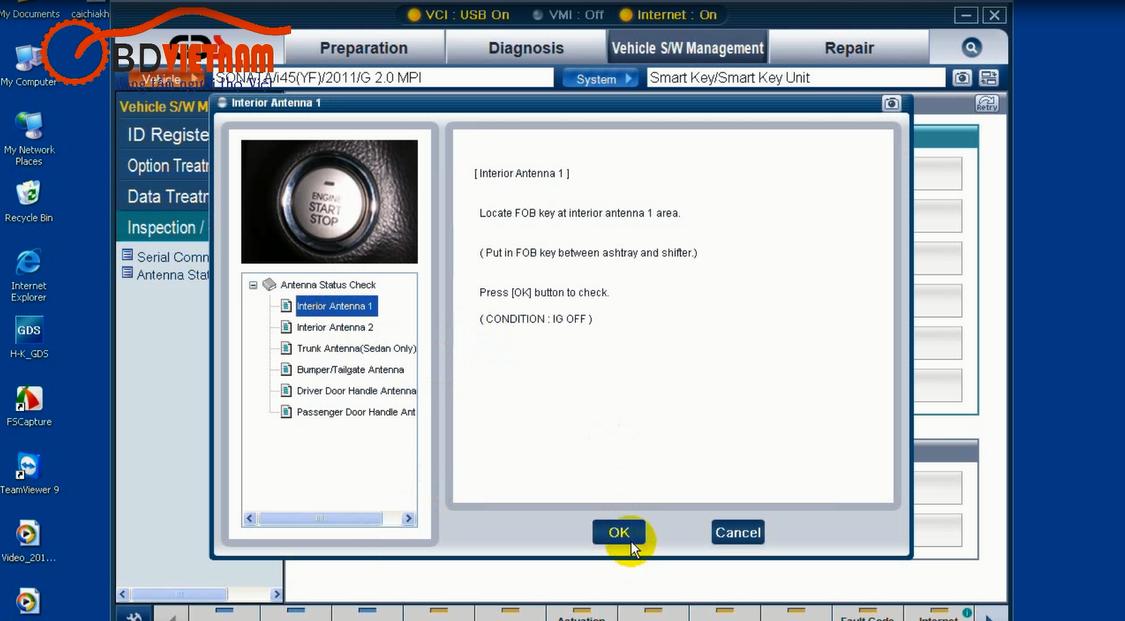Switch to Vehicle S/W Management tab
This screenshot has width=1125, height=621.
pos(687,48)
